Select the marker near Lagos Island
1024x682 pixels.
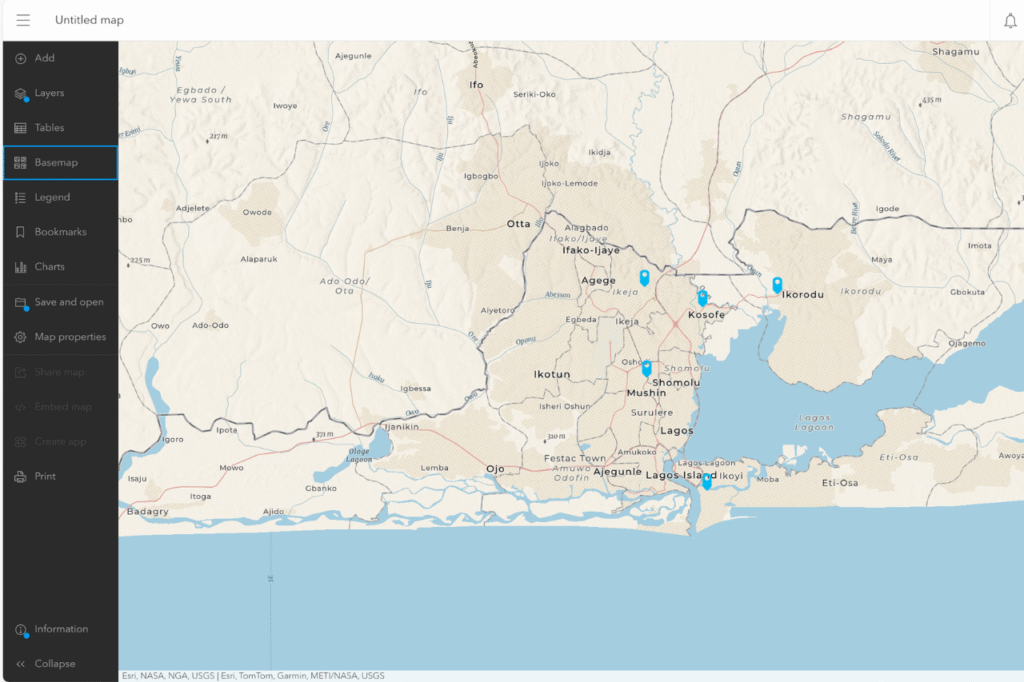coord(706,481)
